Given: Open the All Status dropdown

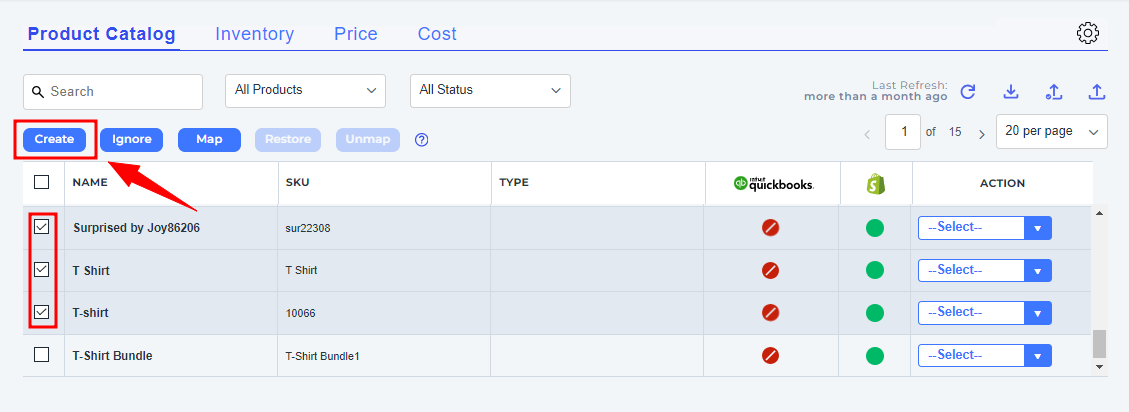Looking at the screenshot, I should coord(490,90).
